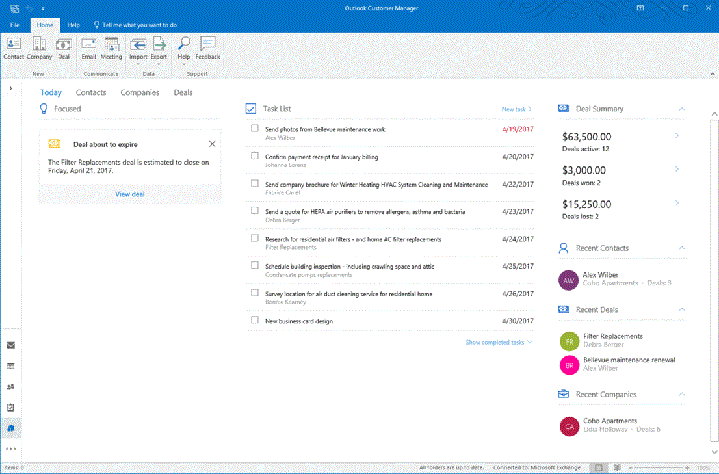
Task: Open Calendar from the navigation sidebar
Action: (x=11, y=366)
